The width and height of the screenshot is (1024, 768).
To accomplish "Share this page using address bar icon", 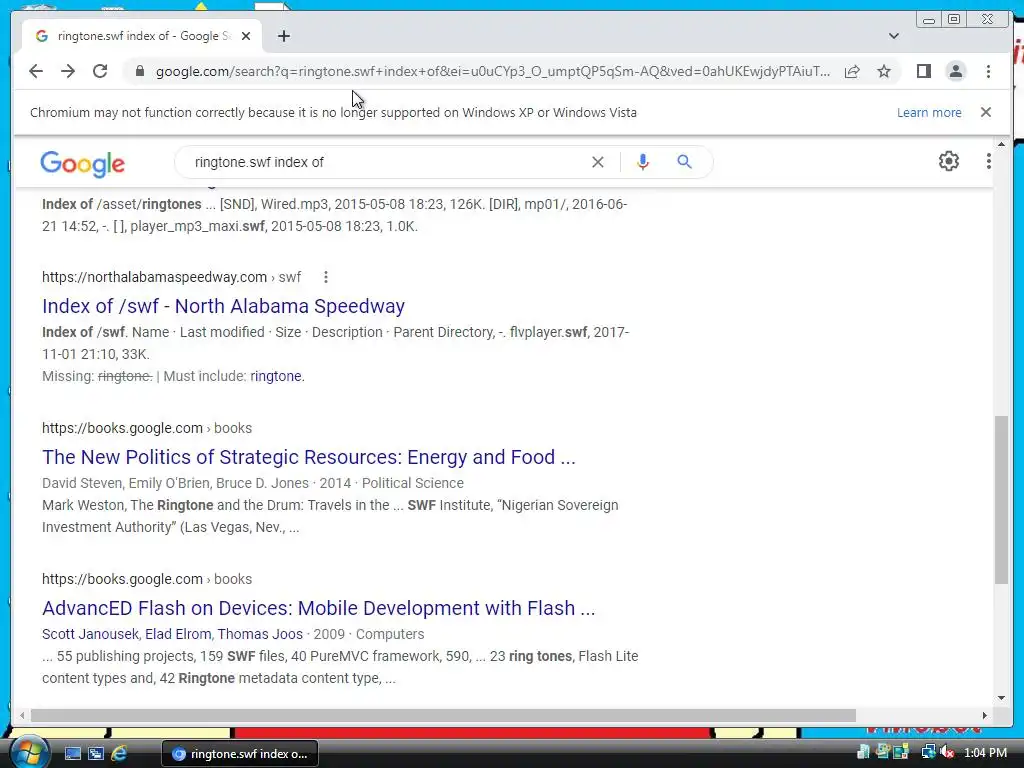I will 852,71.
